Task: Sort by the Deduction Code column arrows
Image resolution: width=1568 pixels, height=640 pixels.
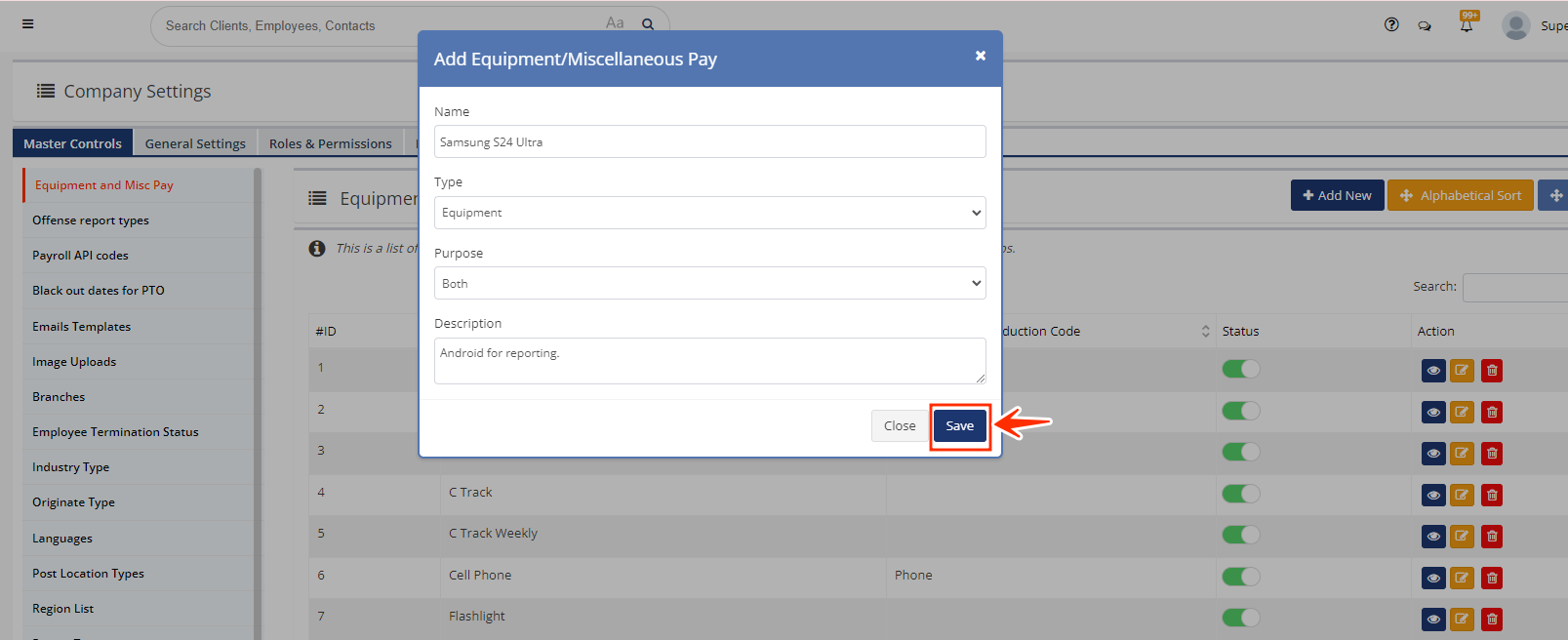Action: [x=1205, y=332]
